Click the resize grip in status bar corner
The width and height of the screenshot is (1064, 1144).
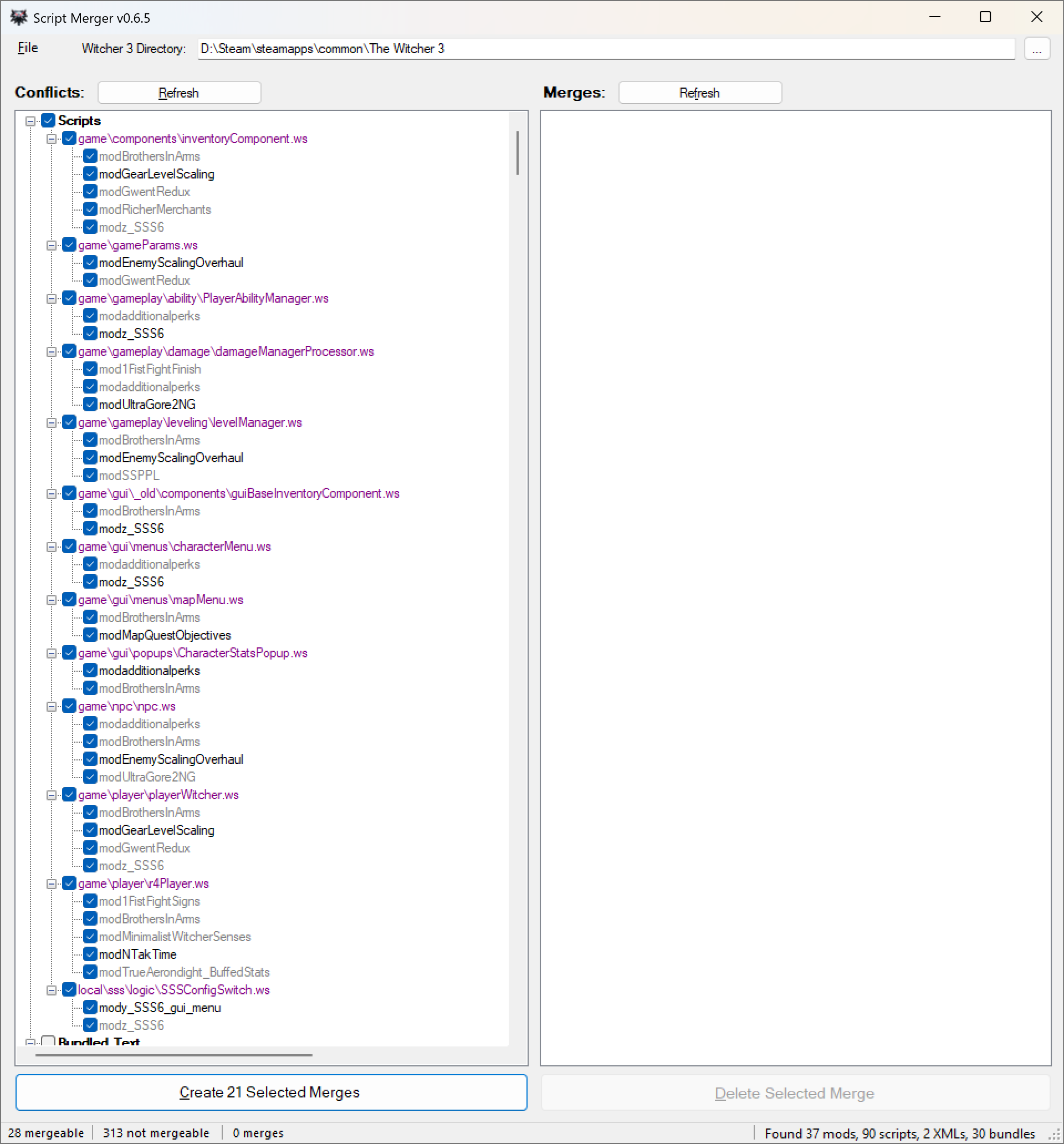pos(1055,1135)
